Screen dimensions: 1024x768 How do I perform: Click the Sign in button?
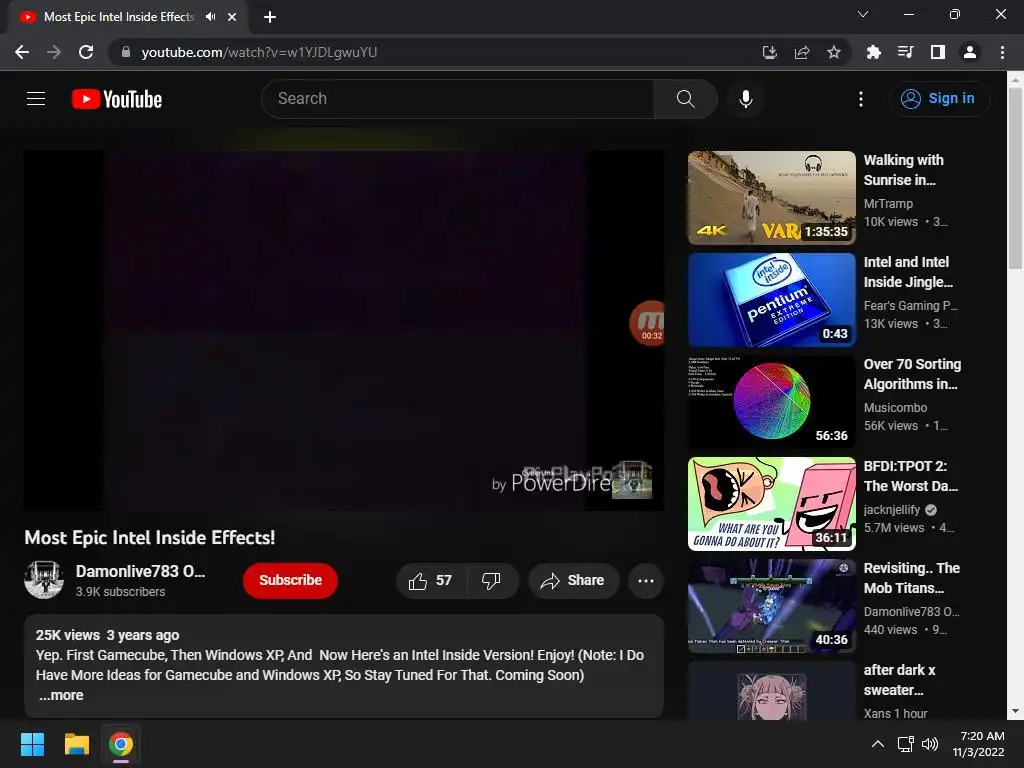click(939, 99)
